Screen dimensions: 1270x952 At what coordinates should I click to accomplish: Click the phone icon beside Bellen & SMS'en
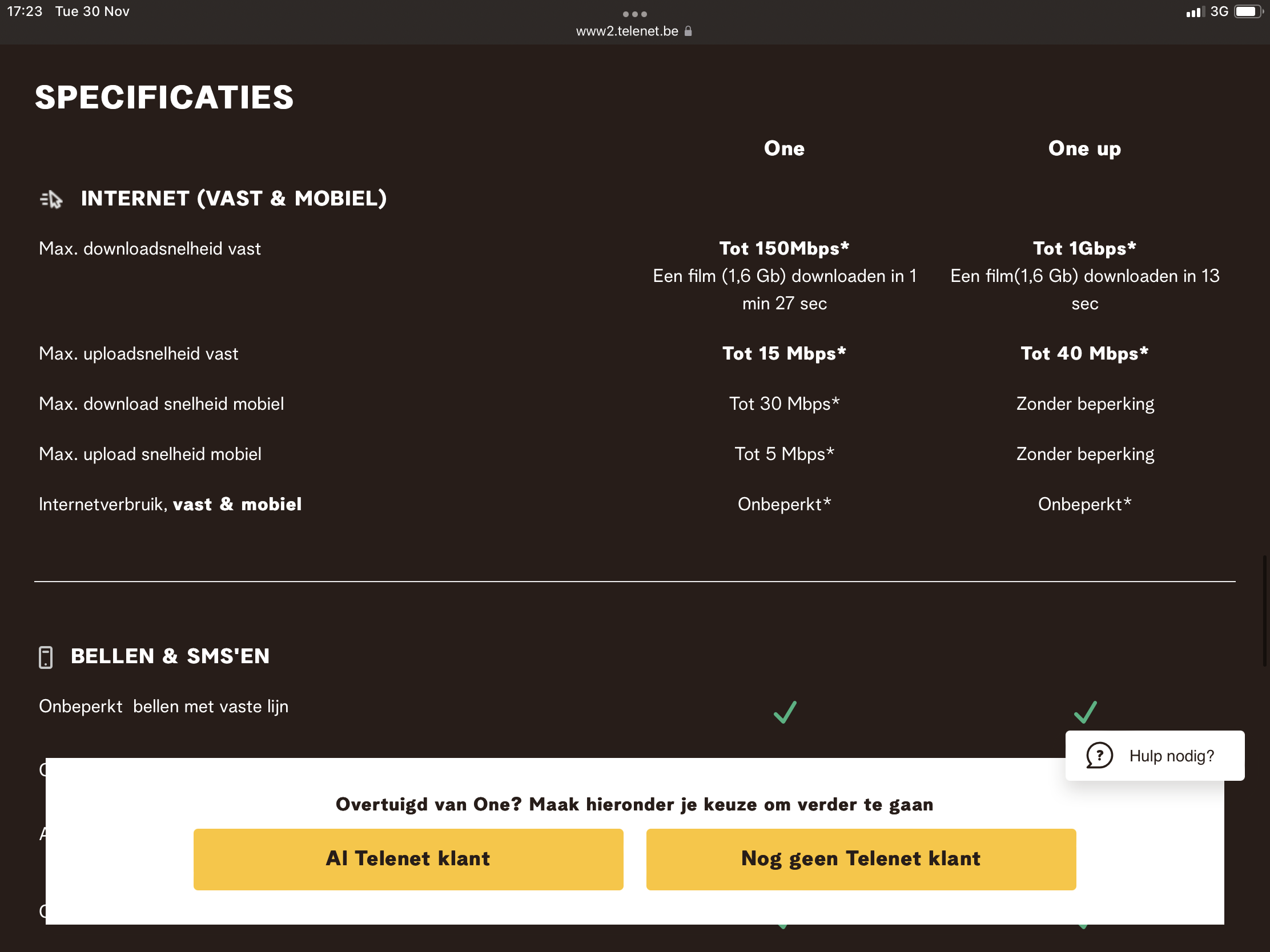[x=45, y=657]
